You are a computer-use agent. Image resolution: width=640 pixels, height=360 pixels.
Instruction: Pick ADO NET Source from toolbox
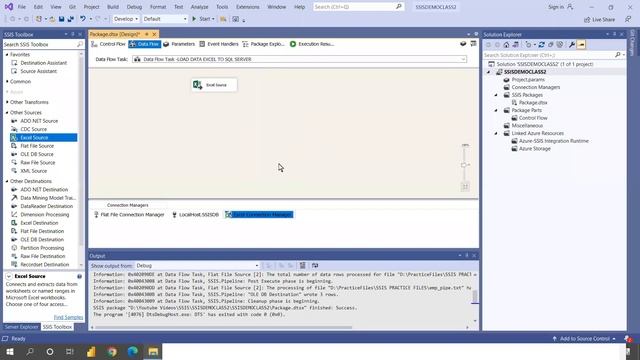tap(39, 121)
